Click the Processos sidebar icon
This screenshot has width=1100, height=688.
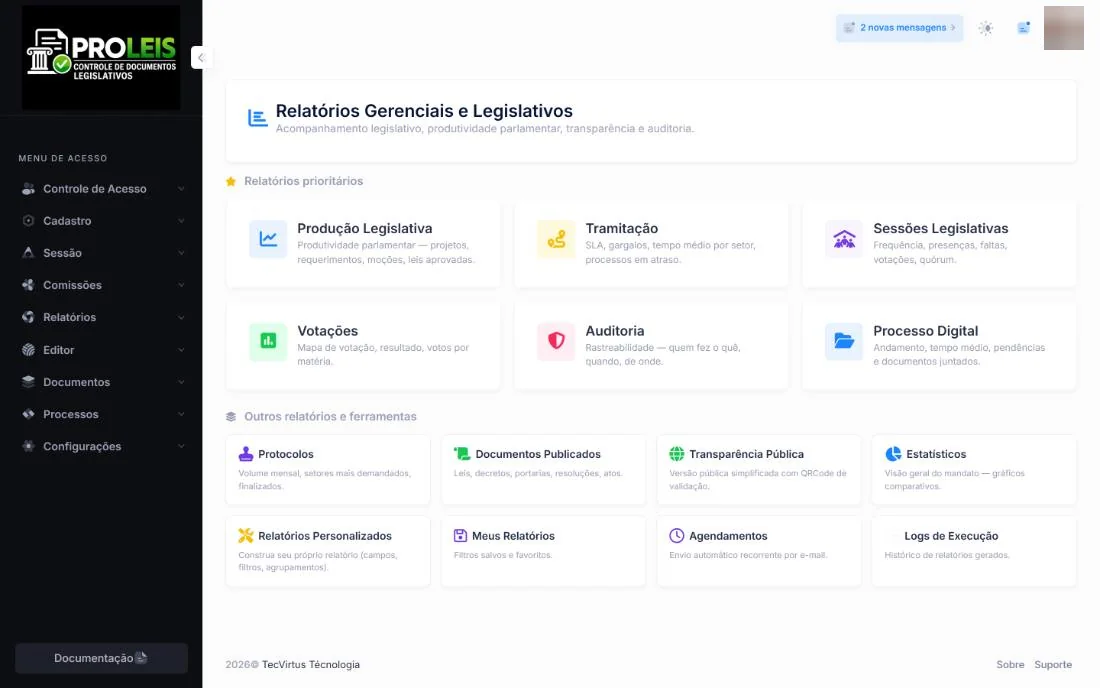click(28, 414)
